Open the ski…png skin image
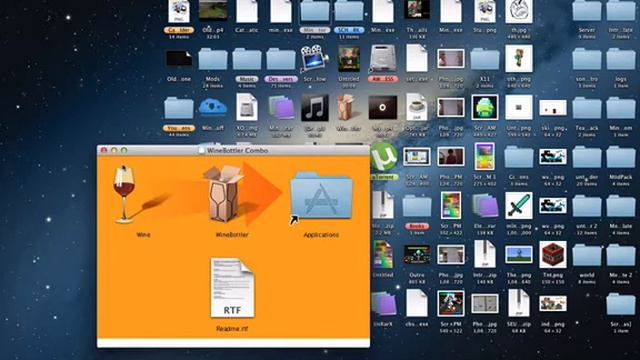 (553, 108)
